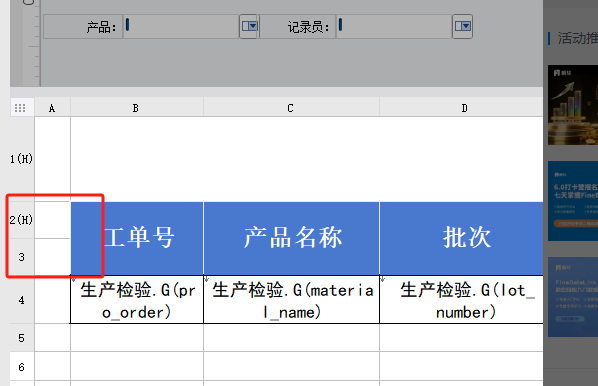The width and height of the screenshot is (598, 386).
Task: Click the select-all grid corner icon
Action: pyautogui.click(x=20, y=108)
